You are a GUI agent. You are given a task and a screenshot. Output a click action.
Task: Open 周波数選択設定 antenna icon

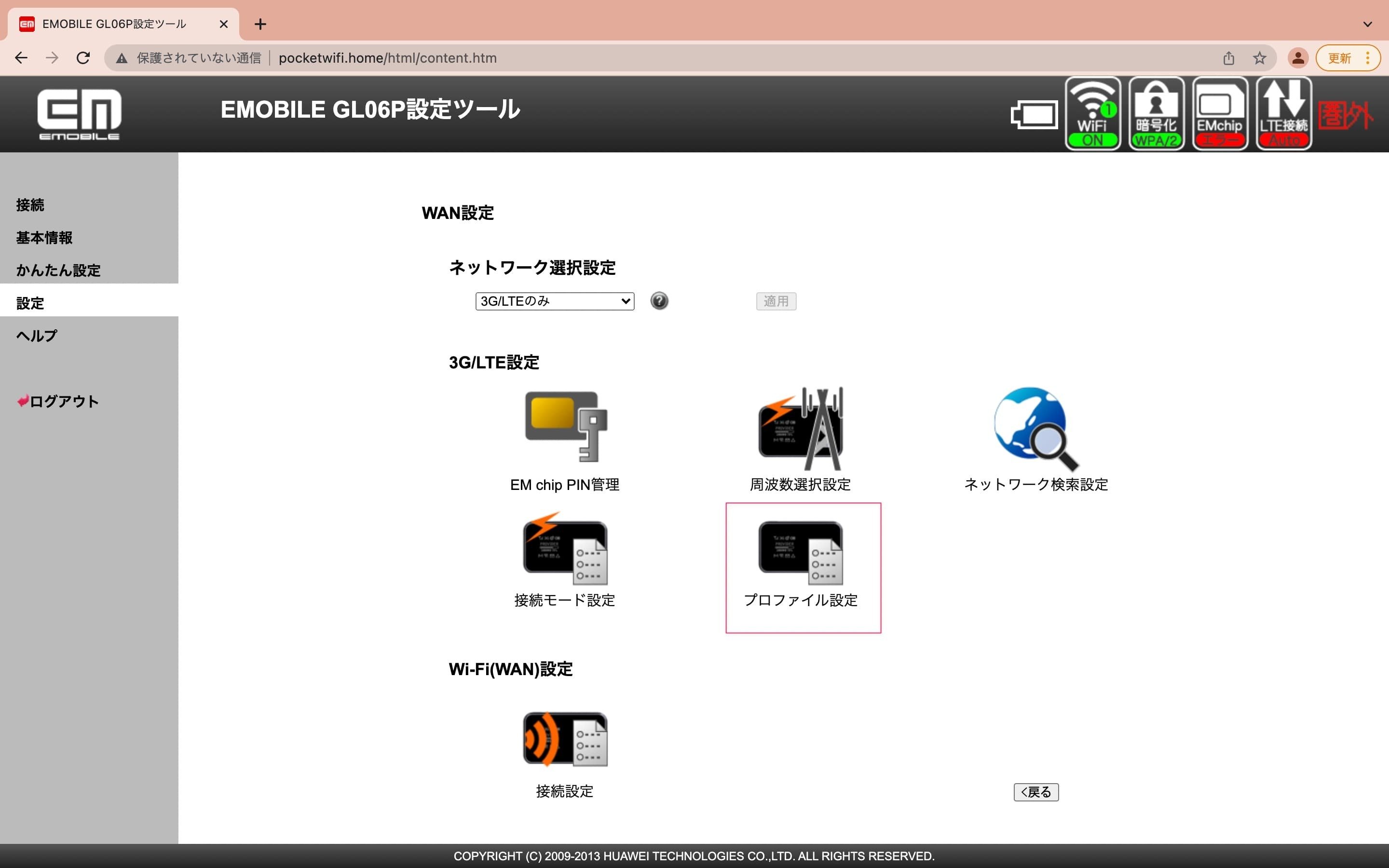(801, 428)
